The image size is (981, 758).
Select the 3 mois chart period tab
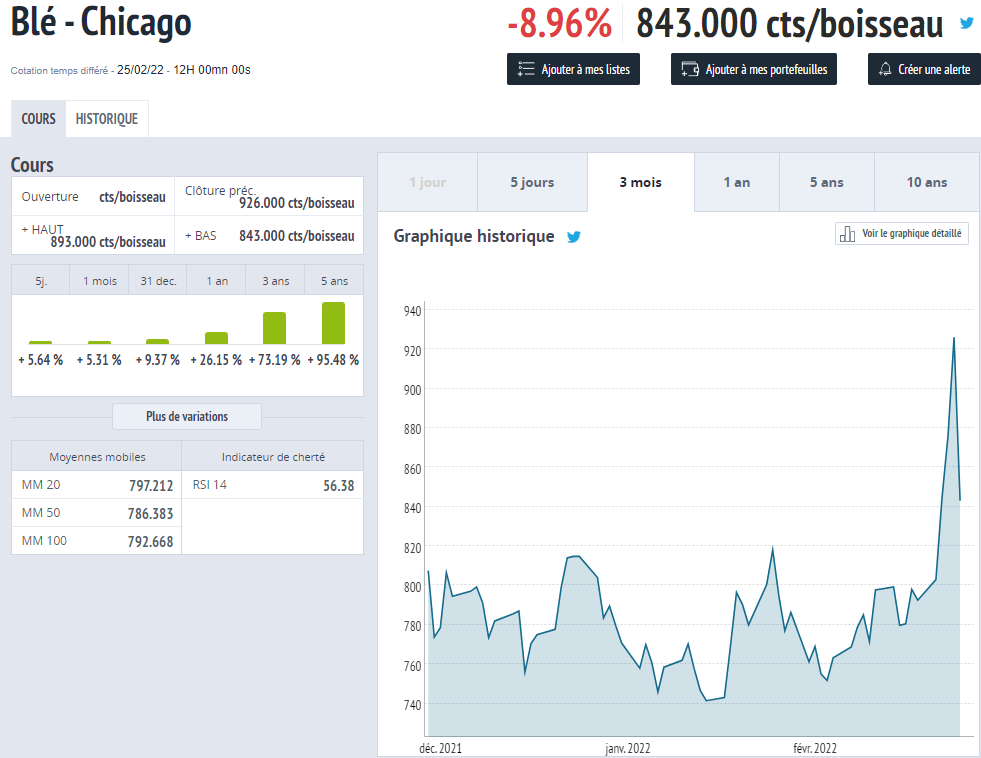pos(641,182)
